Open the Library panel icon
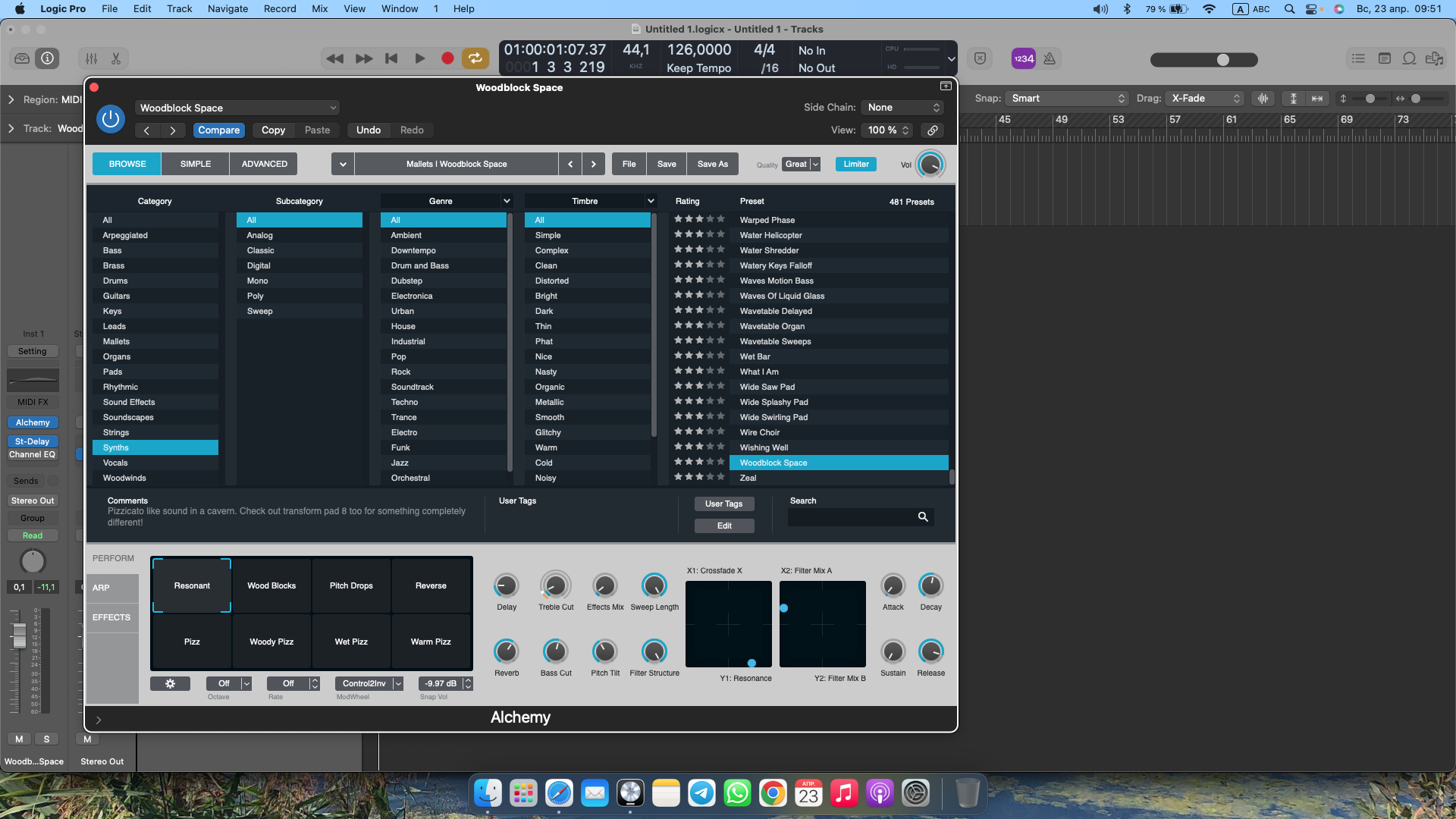This screenshot has width=1456, height=819. click(x=22, y=58)
